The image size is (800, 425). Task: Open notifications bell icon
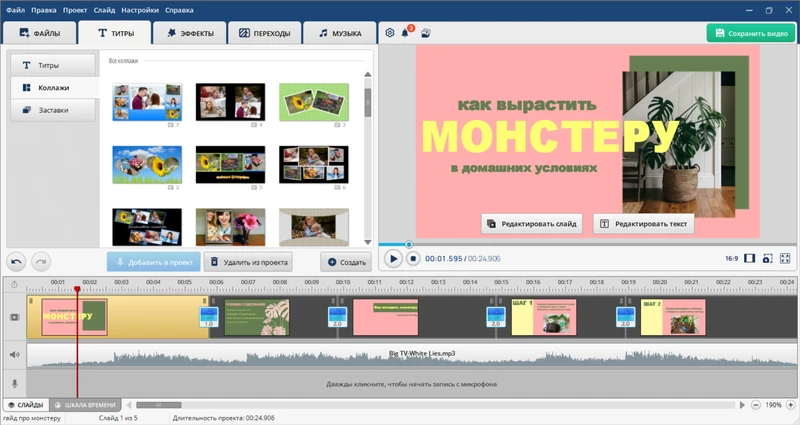click(x=405, y=33)
